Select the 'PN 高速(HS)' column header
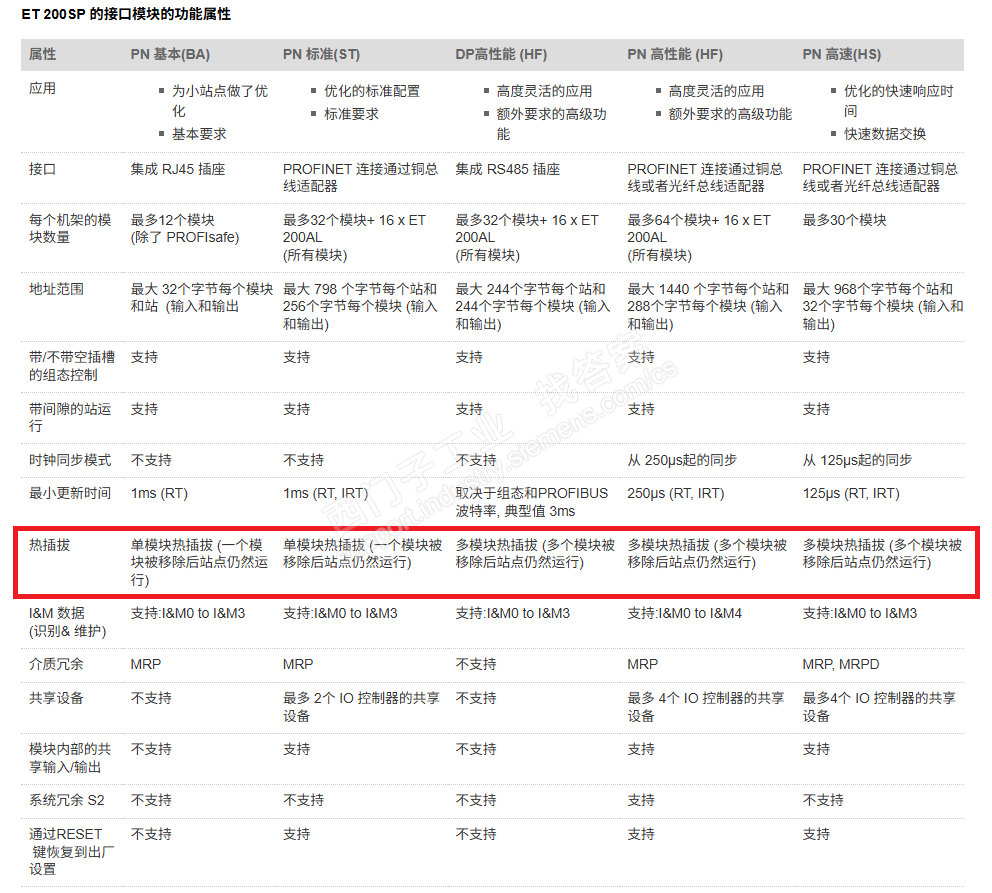The image size is (992, 893). [841, 54]
